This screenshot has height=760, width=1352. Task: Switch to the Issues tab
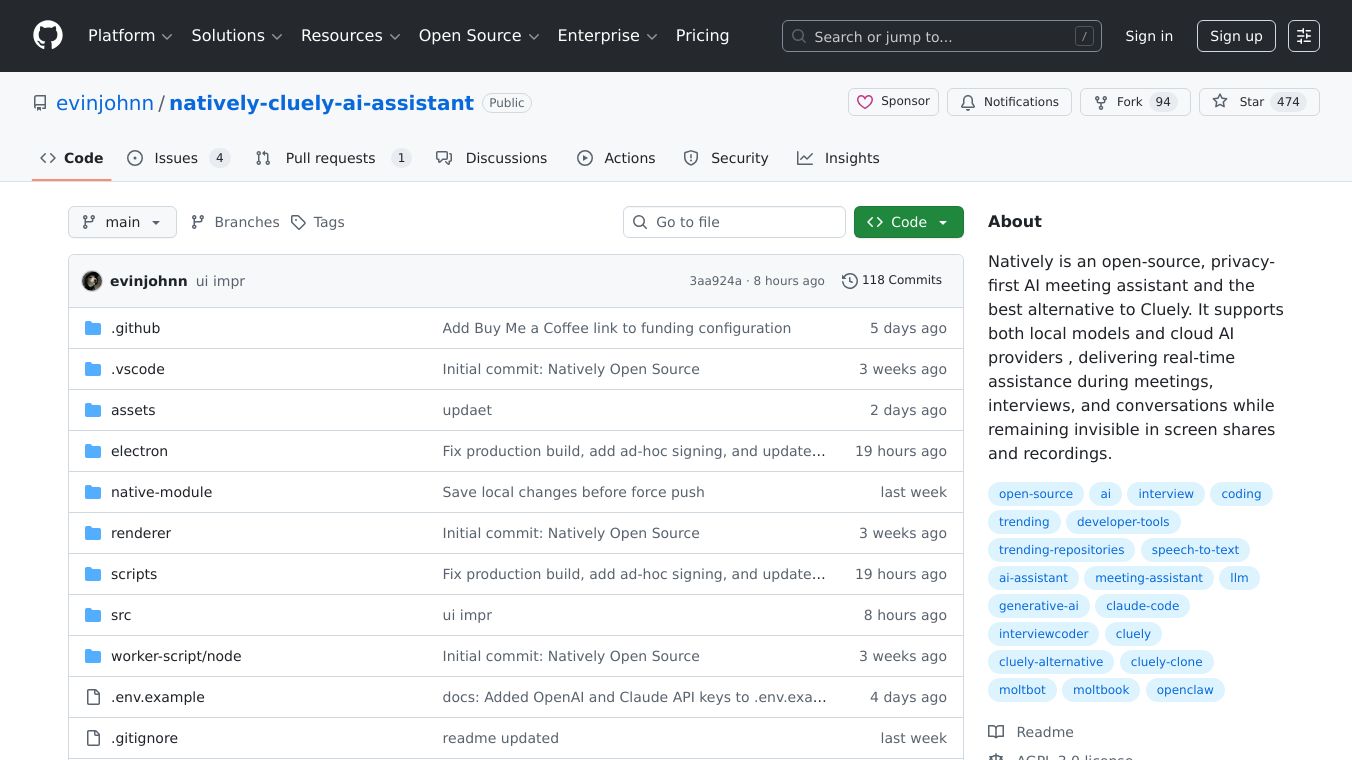tap(178, 158)
